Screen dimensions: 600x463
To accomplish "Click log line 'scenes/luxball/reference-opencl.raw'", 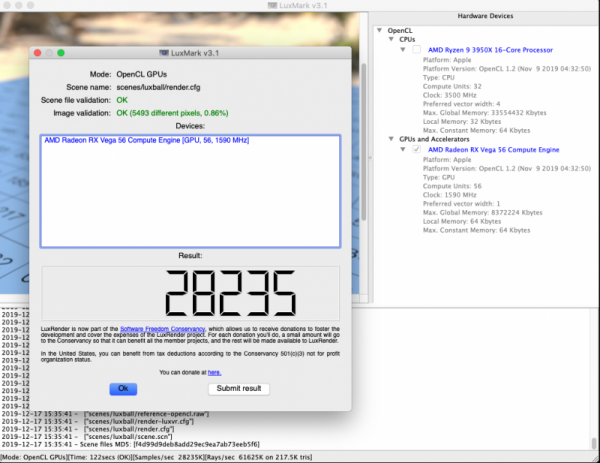I will coord(105,414).
